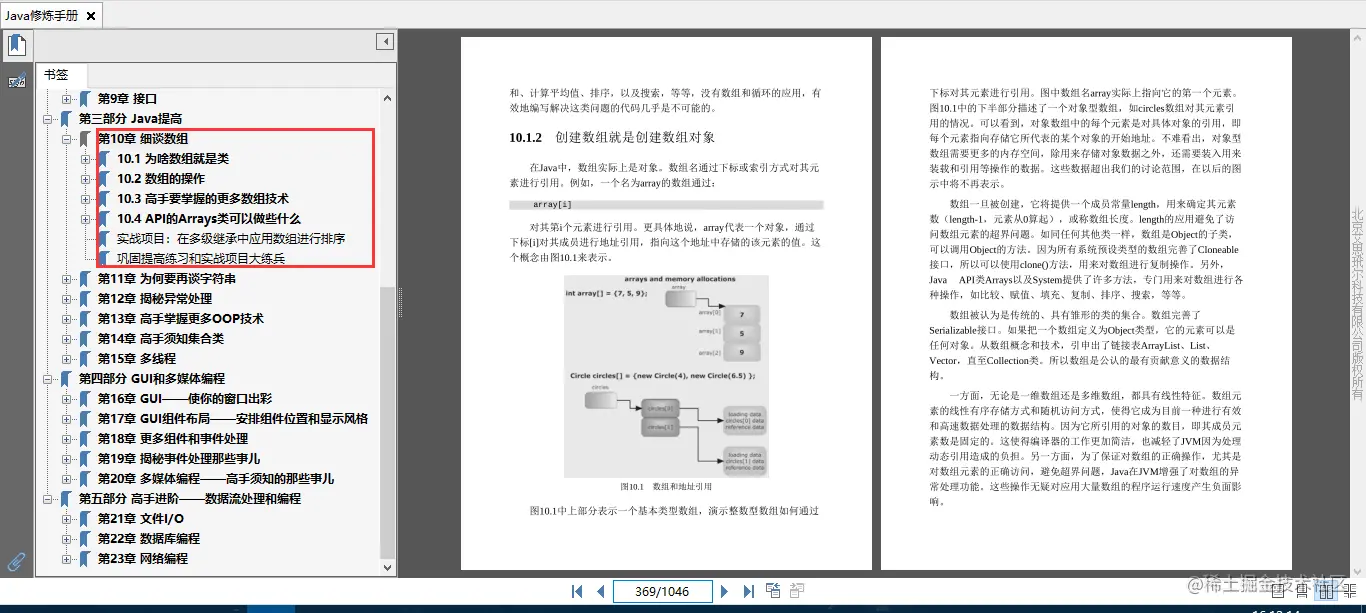Switch to single page view mode
The width and height of the screenshot is (1366, 613).
[1278, 591]
